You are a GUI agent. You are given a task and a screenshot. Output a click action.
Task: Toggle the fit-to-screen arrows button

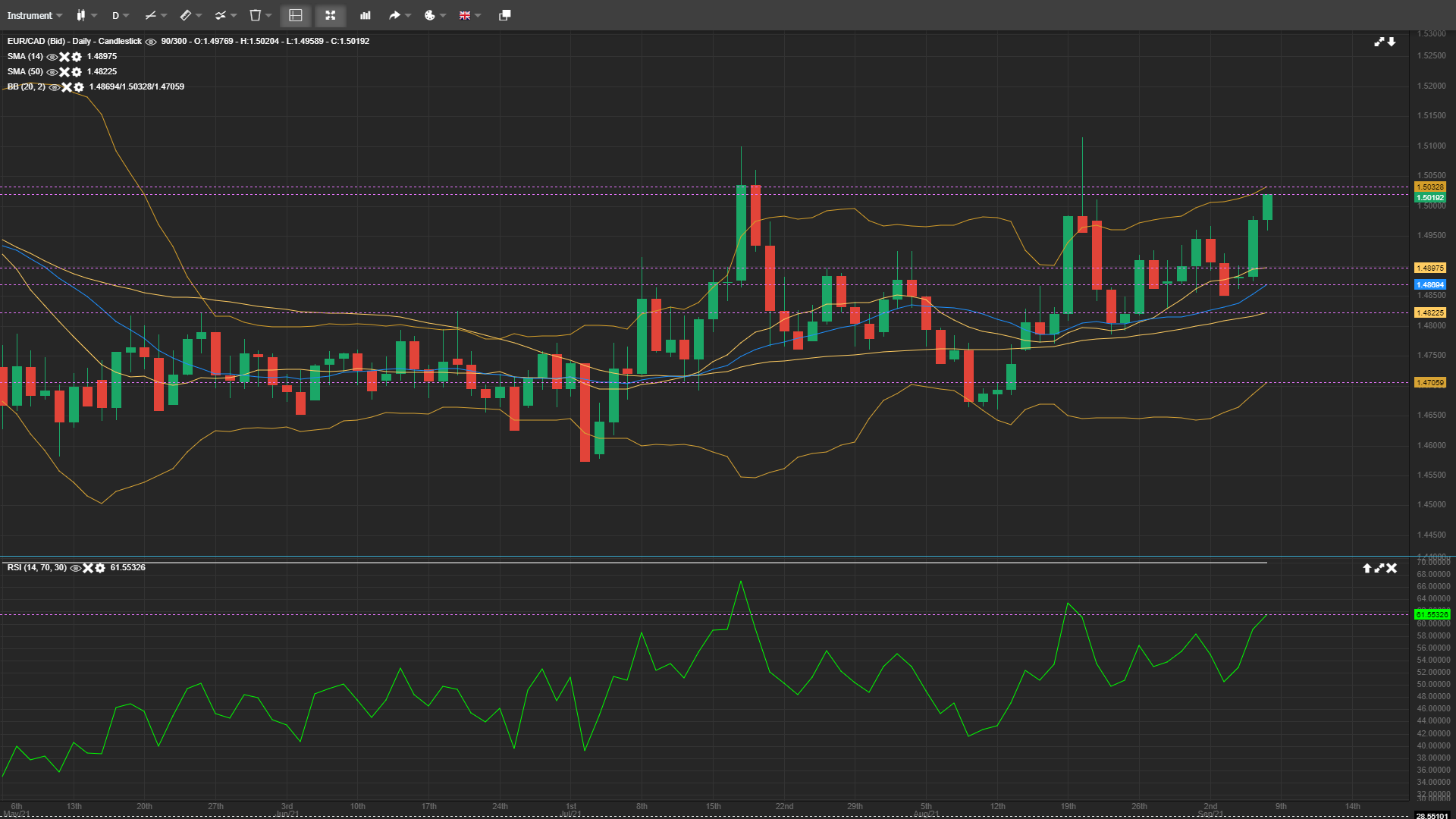point(330,15)
